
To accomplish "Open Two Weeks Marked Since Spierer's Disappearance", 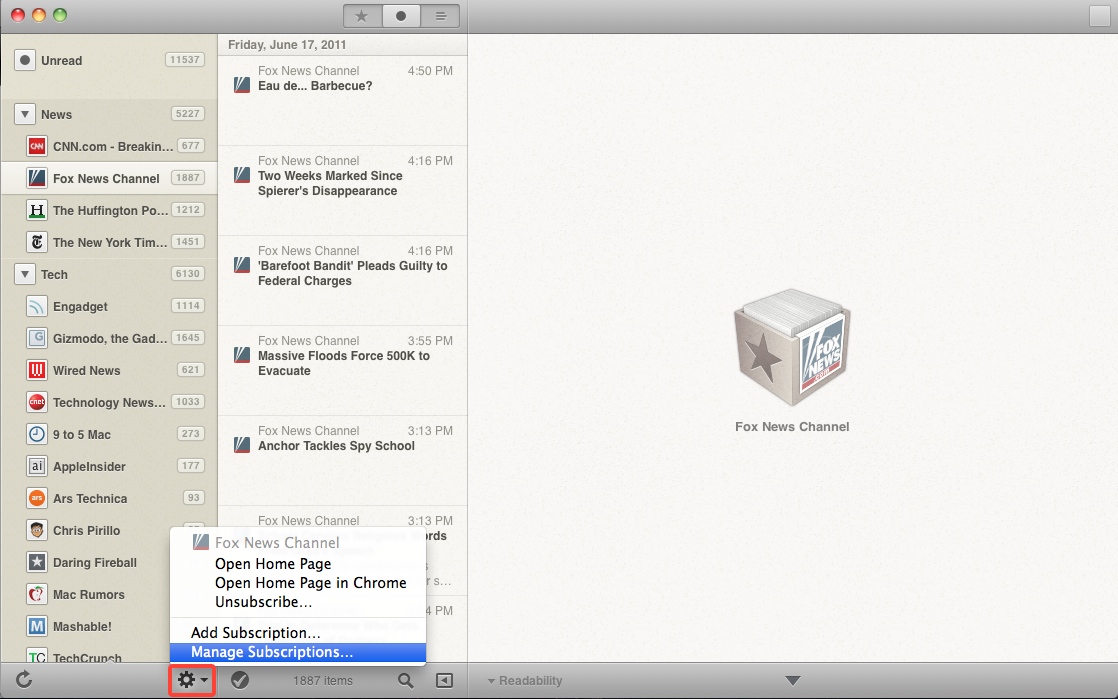I will tap(342, 190).
